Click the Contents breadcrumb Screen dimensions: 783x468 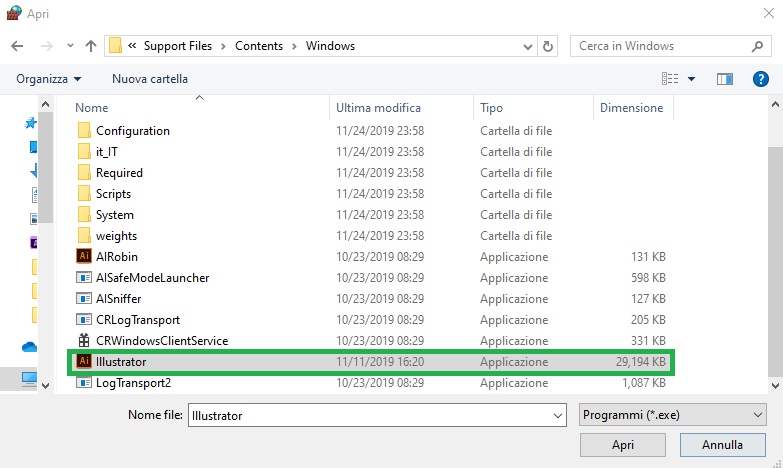coord(259,46)
